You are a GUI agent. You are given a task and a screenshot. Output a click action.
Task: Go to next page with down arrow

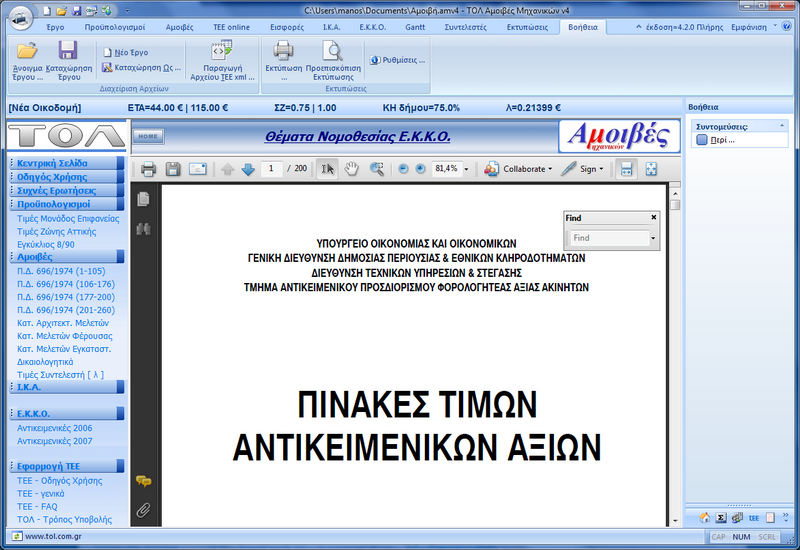point(248,169)
